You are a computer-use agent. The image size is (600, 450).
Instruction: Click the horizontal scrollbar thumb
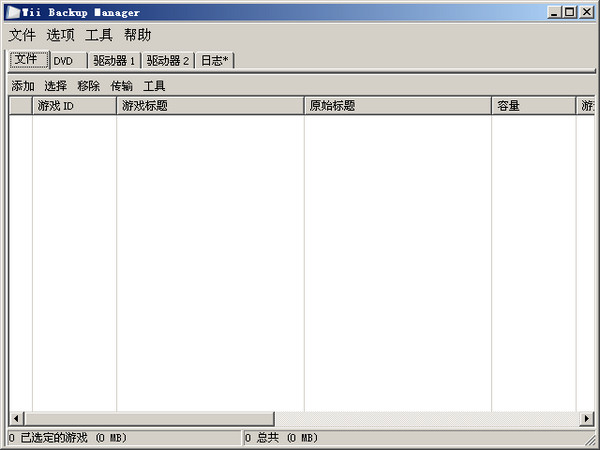(148, 418)
